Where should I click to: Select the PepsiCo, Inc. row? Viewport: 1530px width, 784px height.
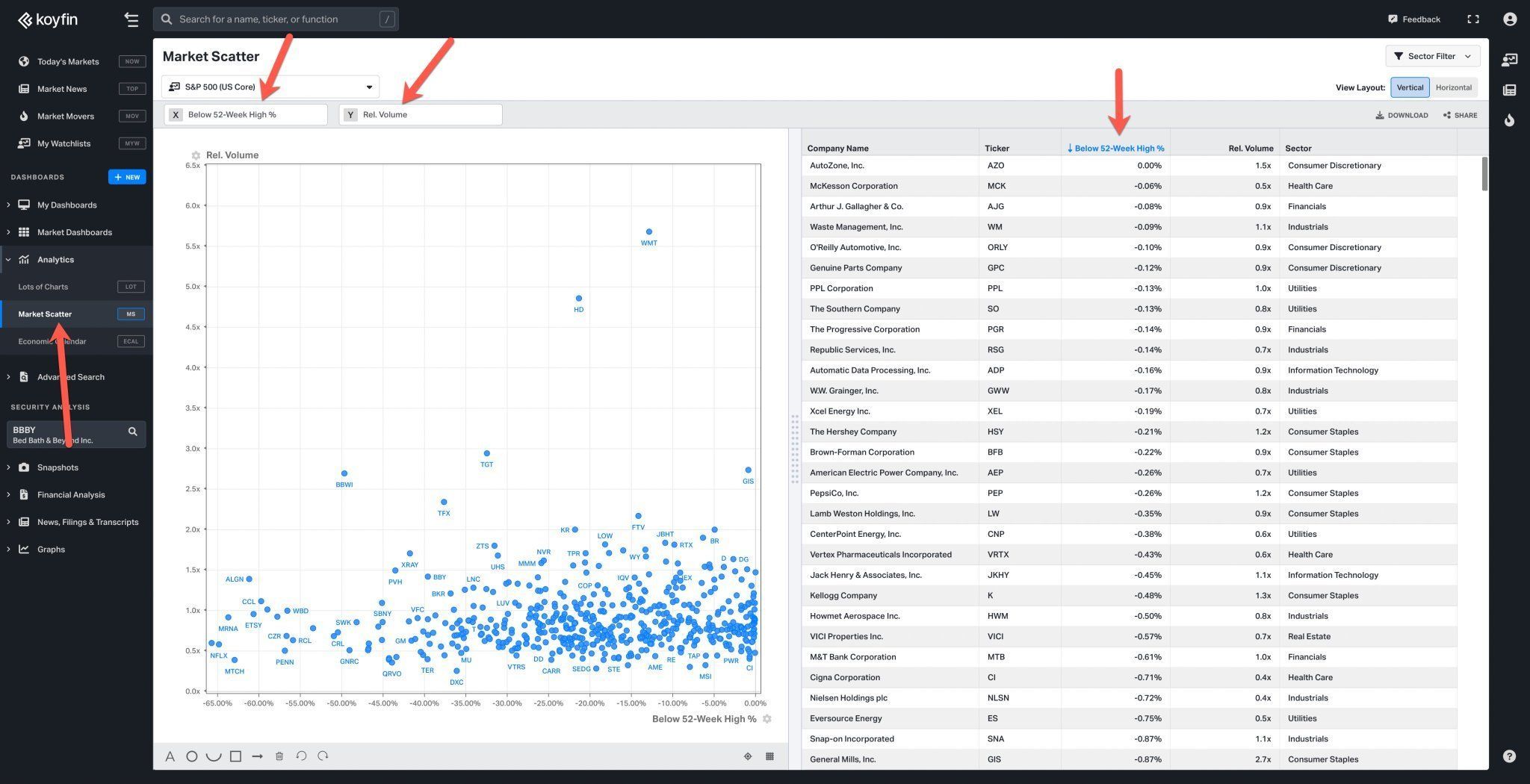pos(1129,494)
